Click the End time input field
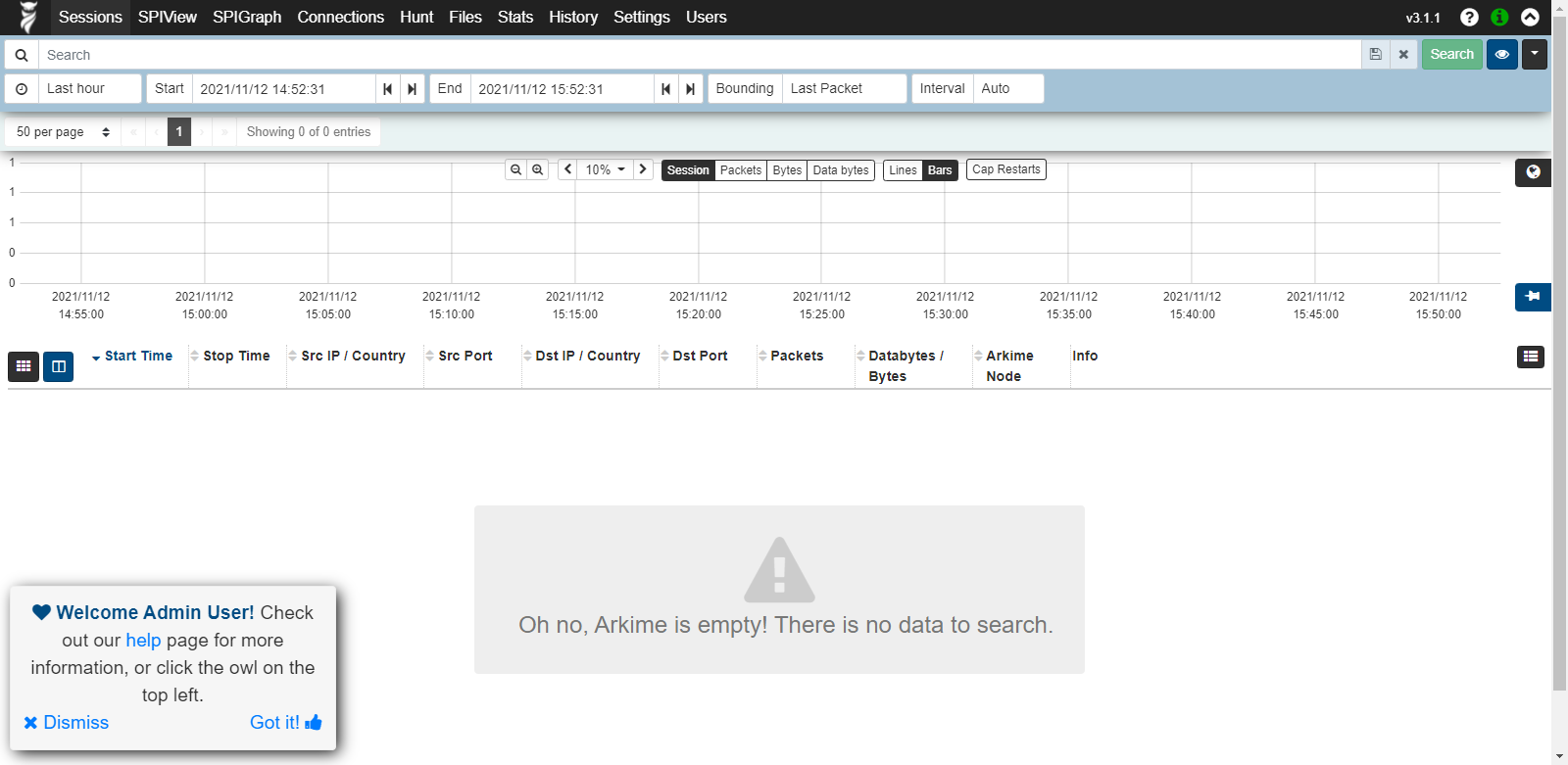1568x765 pixels. [563, 88]
